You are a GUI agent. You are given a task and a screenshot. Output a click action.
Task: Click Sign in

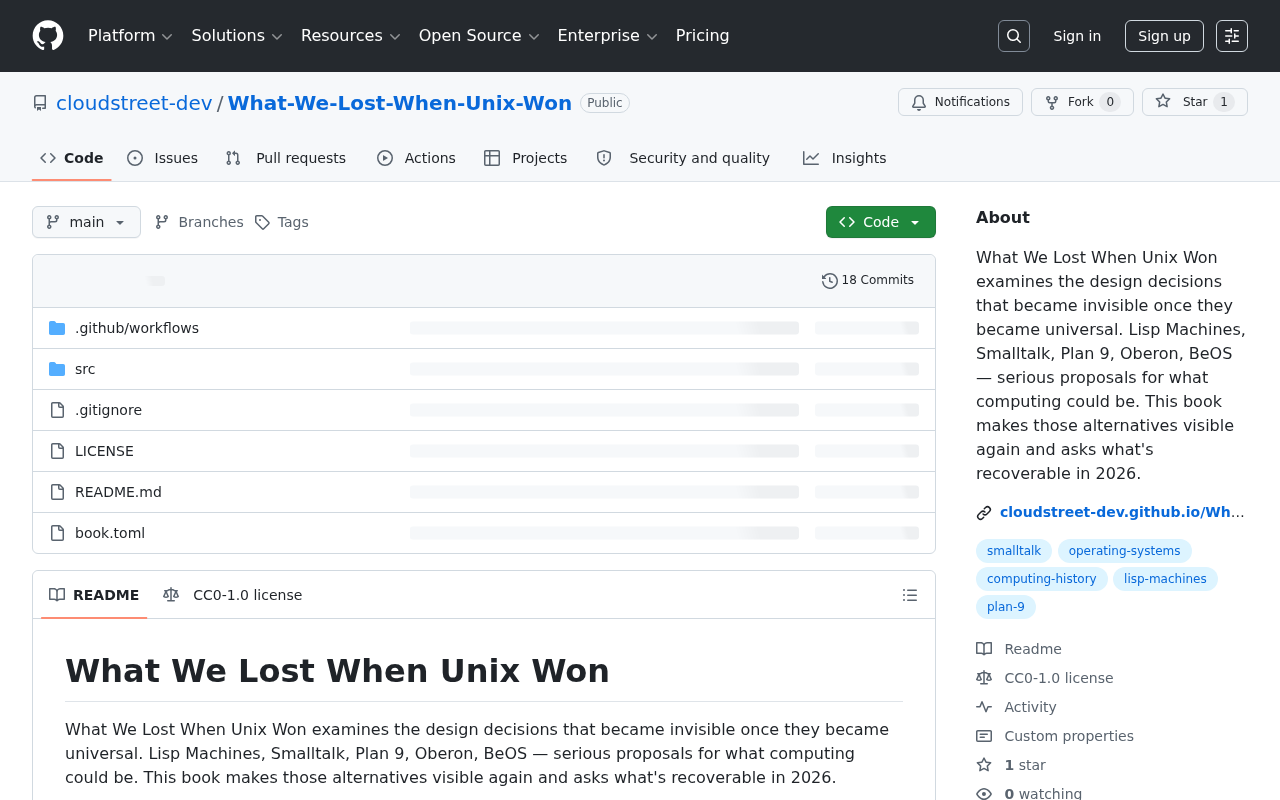pyautogui.click(x=1077, y=36)
